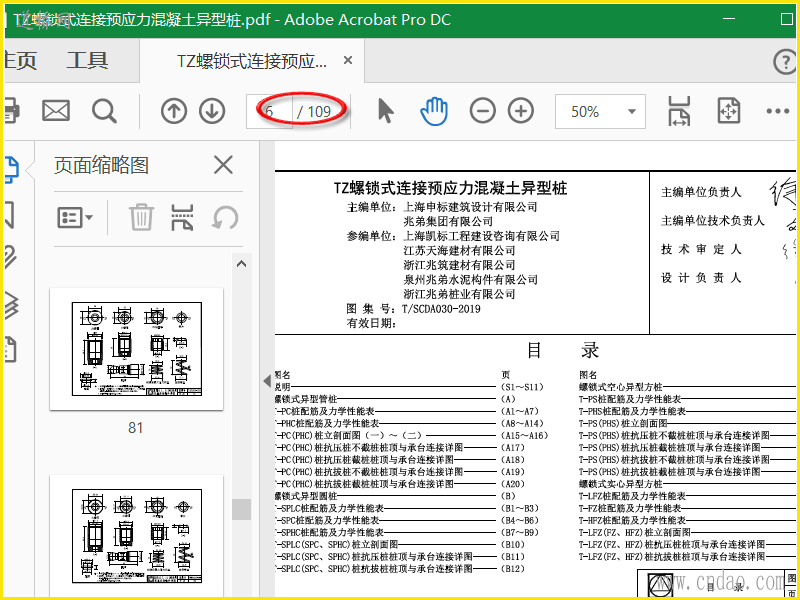
Task: Click the document title TZ螺锁式连接预应力混凝土异型桩
Action: [450, 188]
